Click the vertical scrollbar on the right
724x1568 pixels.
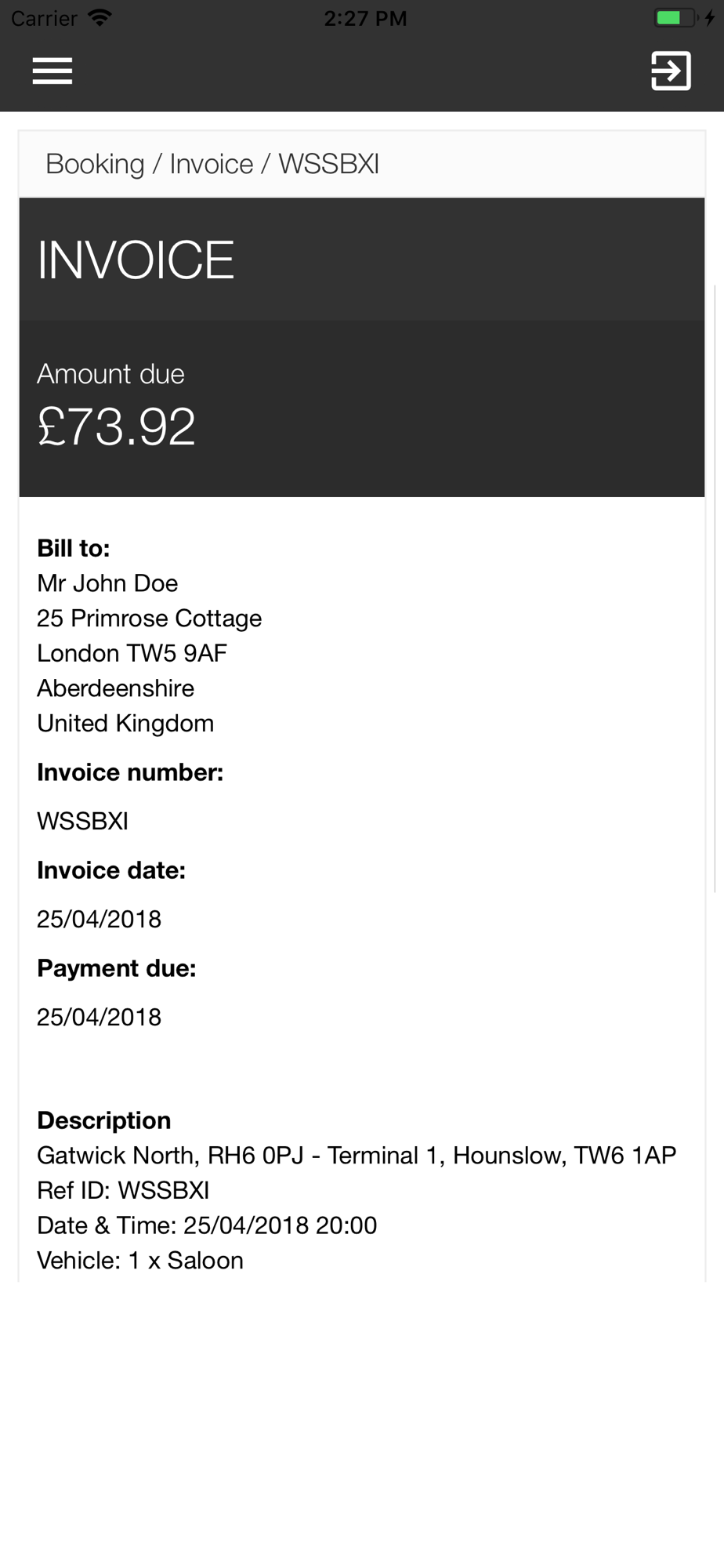pos(716,588)
